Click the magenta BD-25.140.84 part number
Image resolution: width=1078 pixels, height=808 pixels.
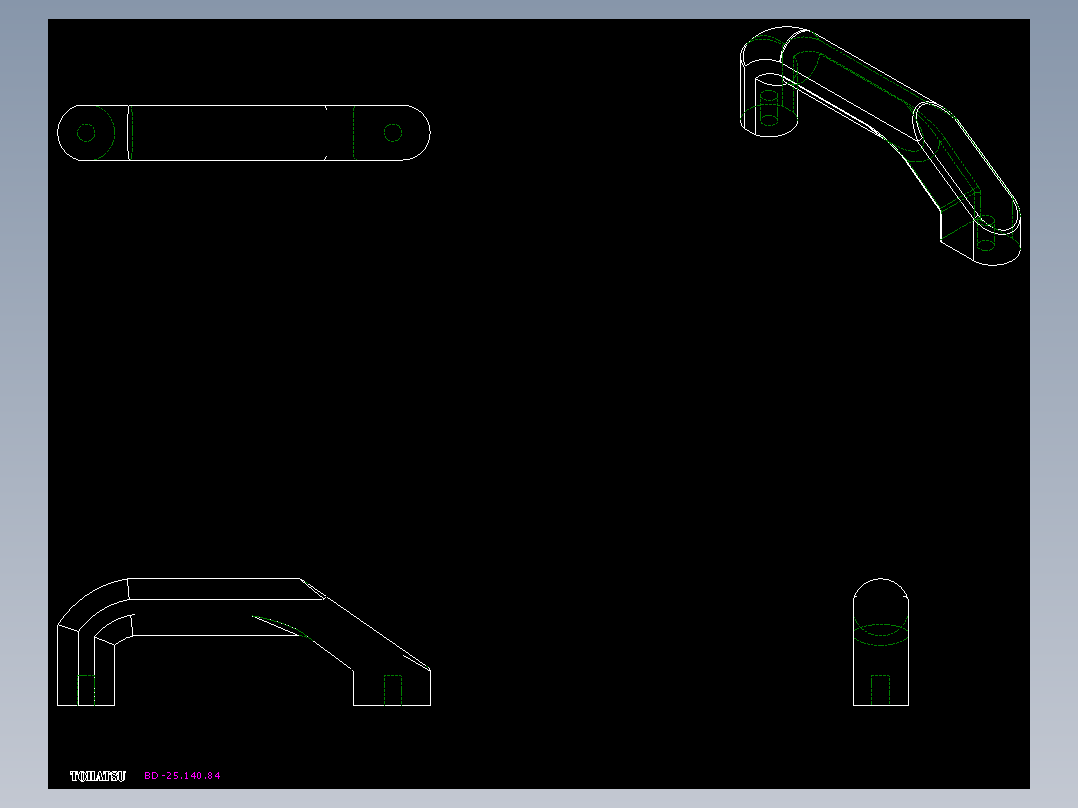click(x=182, y=776)
